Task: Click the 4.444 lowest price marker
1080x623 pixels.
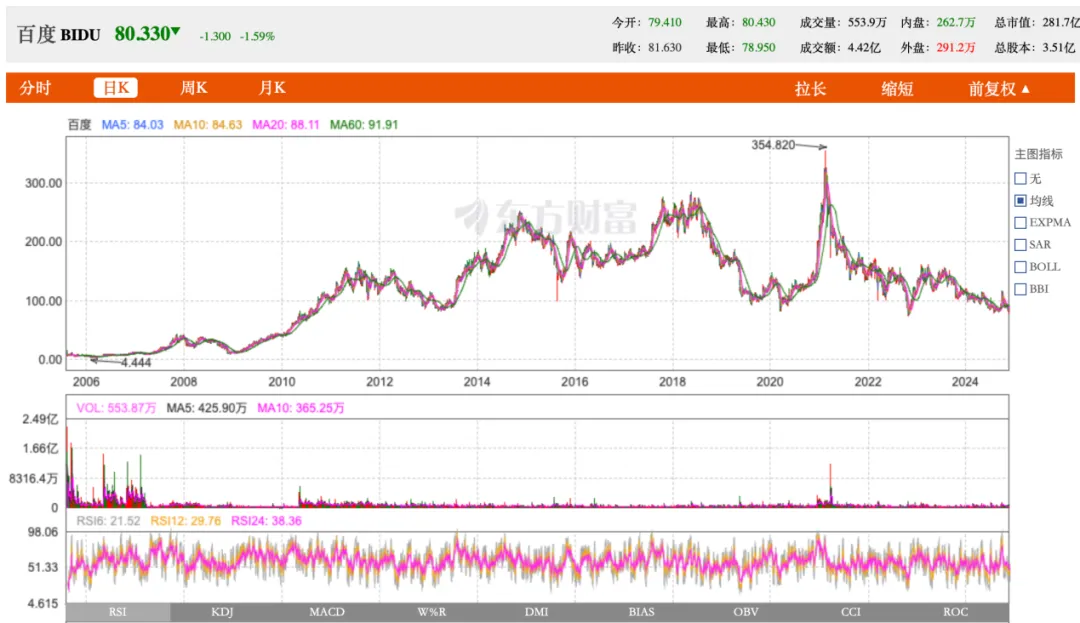Action: coord(136,363)
